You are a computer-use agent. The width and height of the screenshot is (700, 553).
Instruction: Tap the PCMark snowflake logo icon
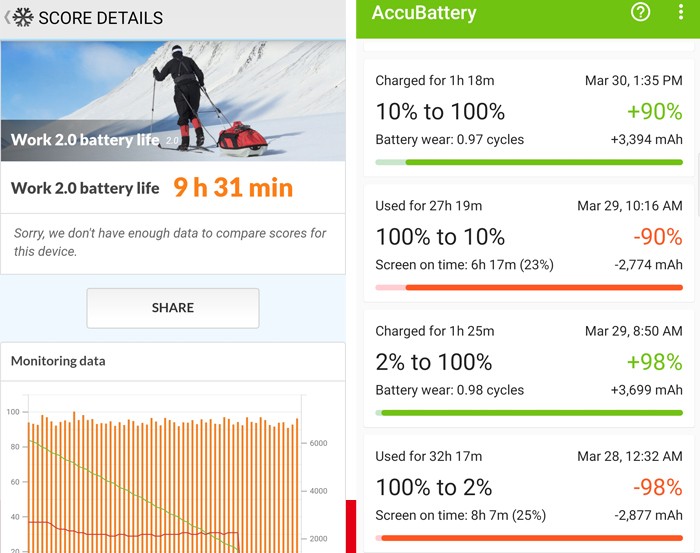click(x=23, y=17)
